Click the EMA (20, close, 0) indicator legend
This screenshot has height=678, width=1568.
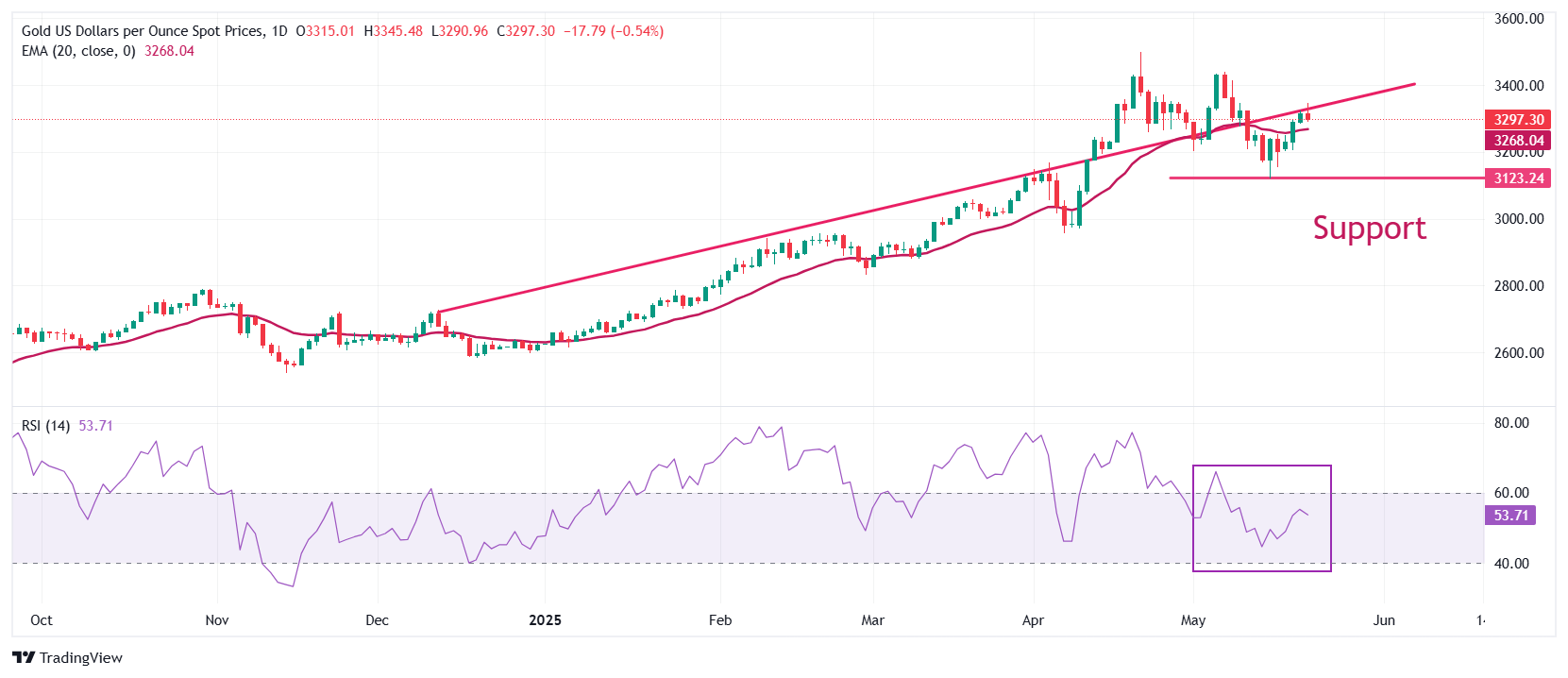tap(78, 51)
